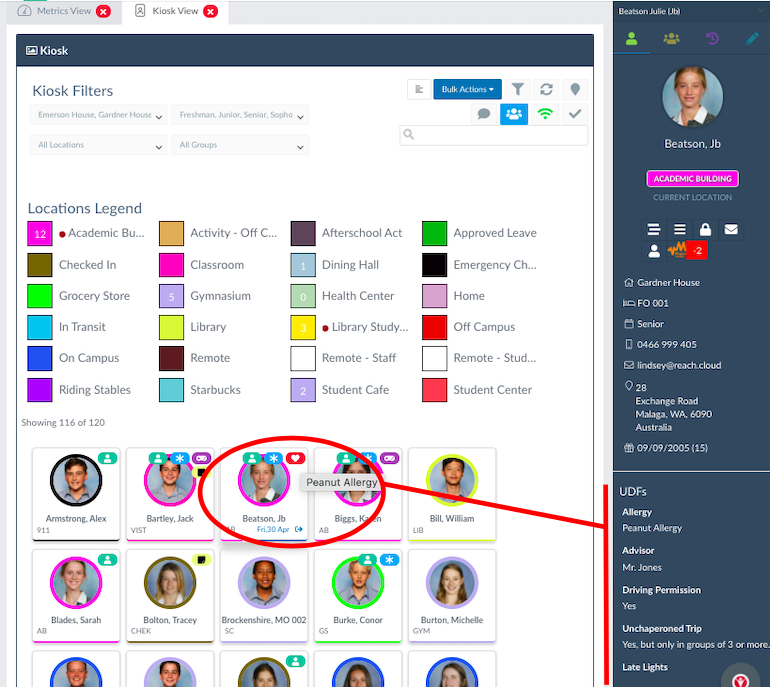Open the houses filter dropdown (Emerson House, Gardner House)

pyautogui.click(x=99, y=115)
